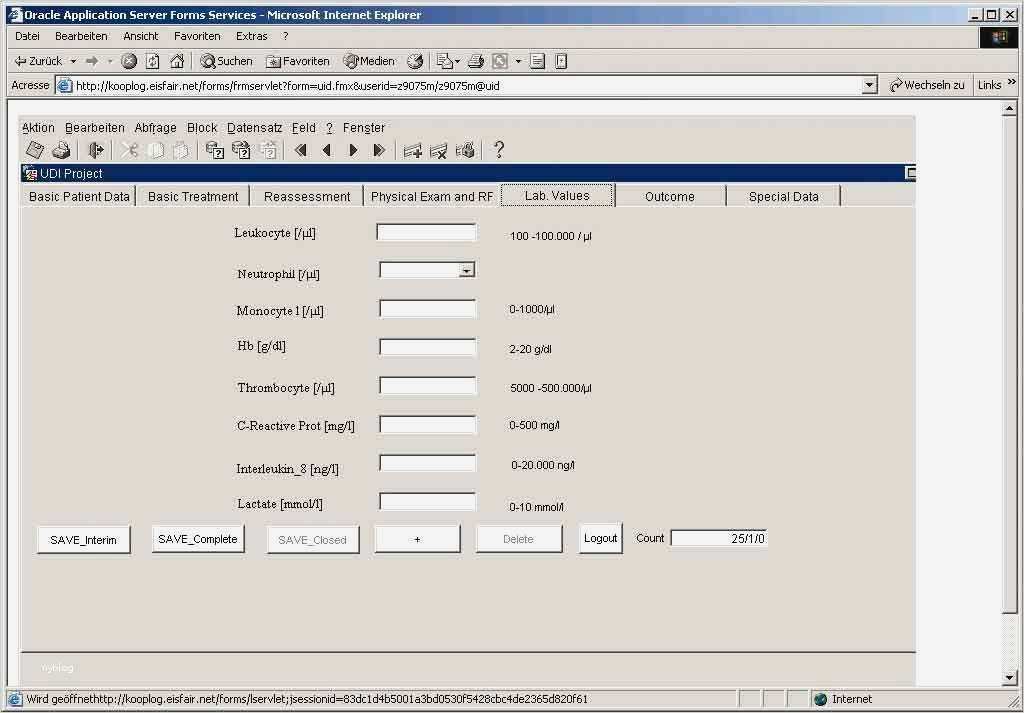
Task: Open the browser Medien panel
Action: coord(370,61)
